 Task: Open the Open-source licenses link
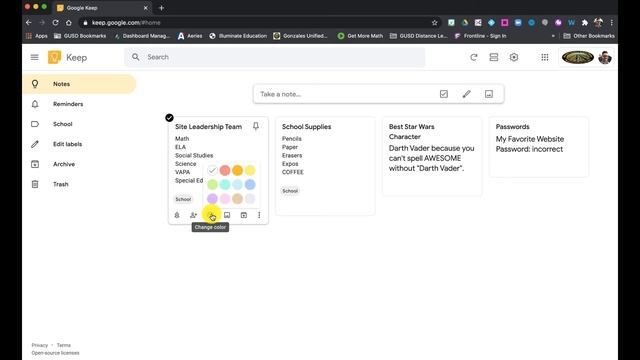point(56,353)
